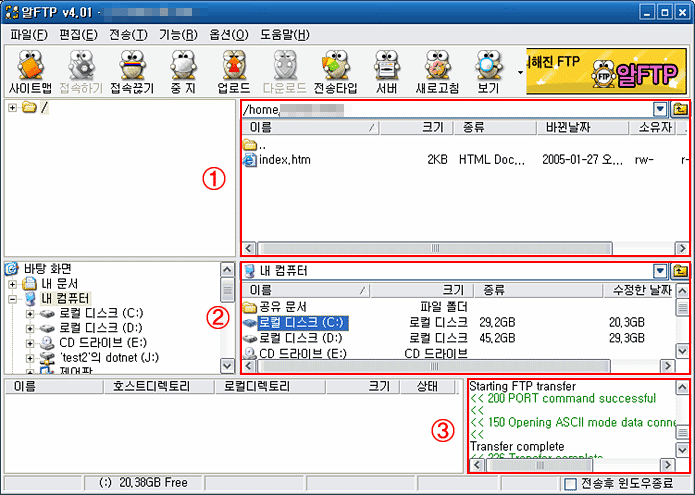Click remote file list horizontal scrollbar thumb
695x495 pixels.
point(435,248)
